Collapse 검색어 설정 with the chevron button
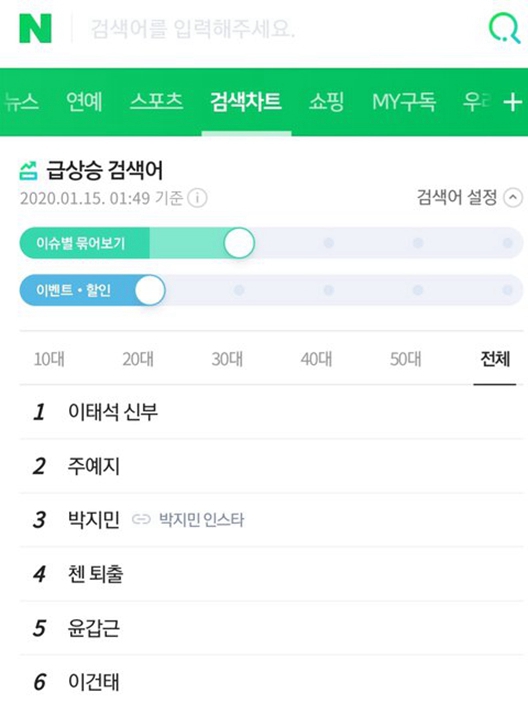This screenshot has height=704, width=528. (513, 198)
